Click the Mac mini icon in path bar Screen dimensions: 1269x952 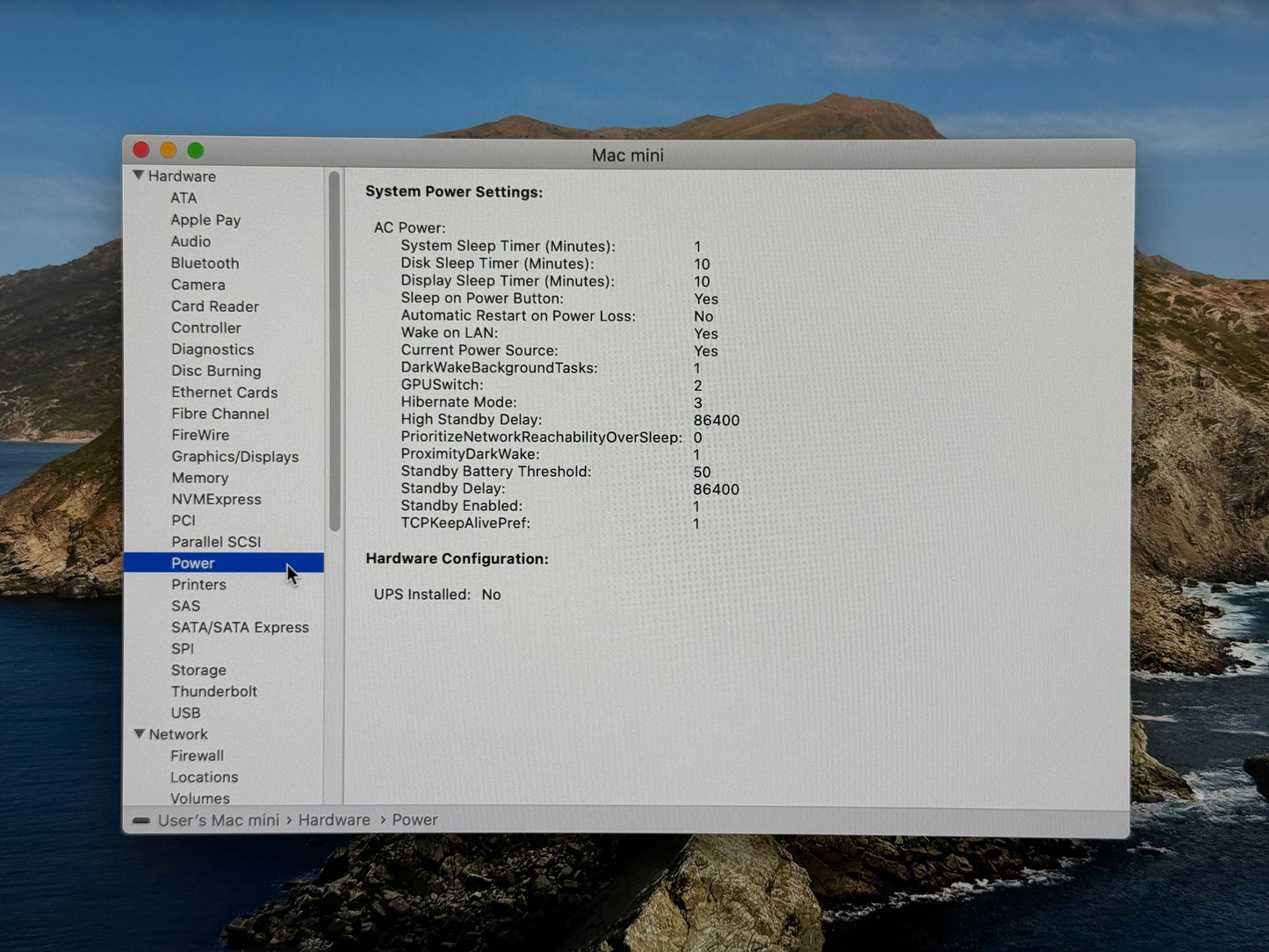tap(141, 820)
